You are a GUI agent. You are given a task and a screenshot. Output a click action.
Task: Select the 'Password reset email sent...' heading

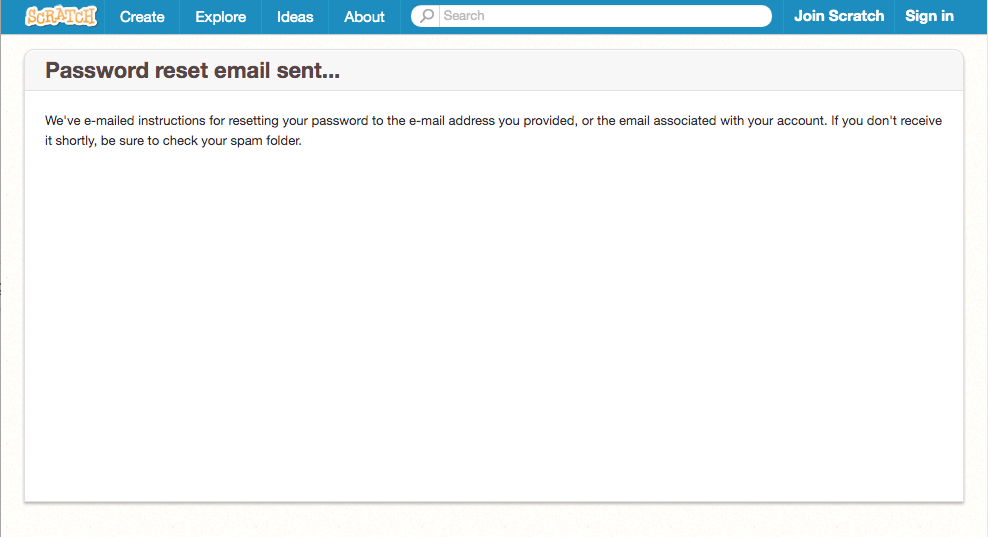pyautogui.click(x=192, y=71)
